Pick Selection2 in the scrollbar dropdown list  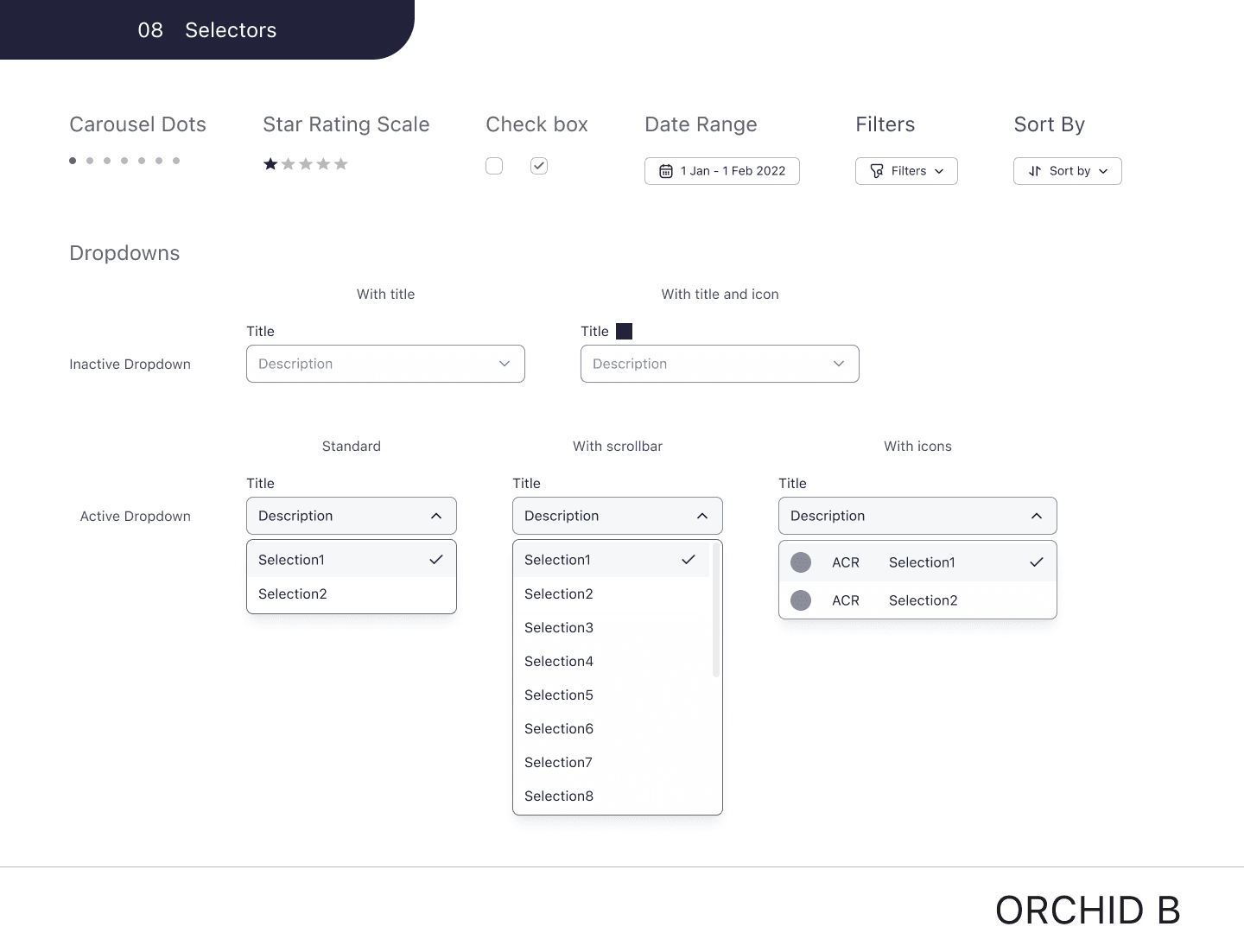tap(612, 593)
